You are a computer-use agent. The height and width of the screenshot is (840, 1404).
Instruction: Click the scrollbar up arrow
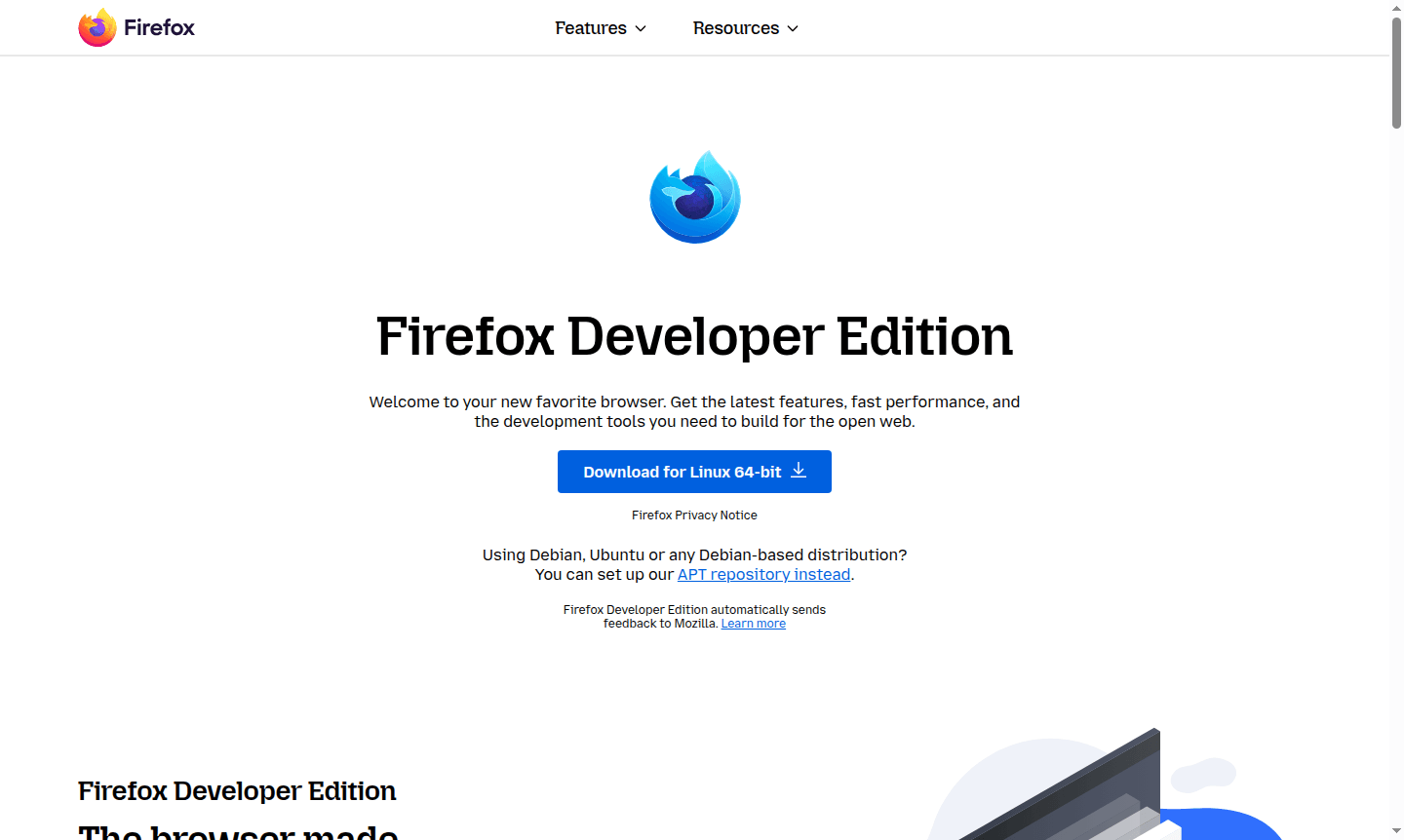pos(1395,8)
